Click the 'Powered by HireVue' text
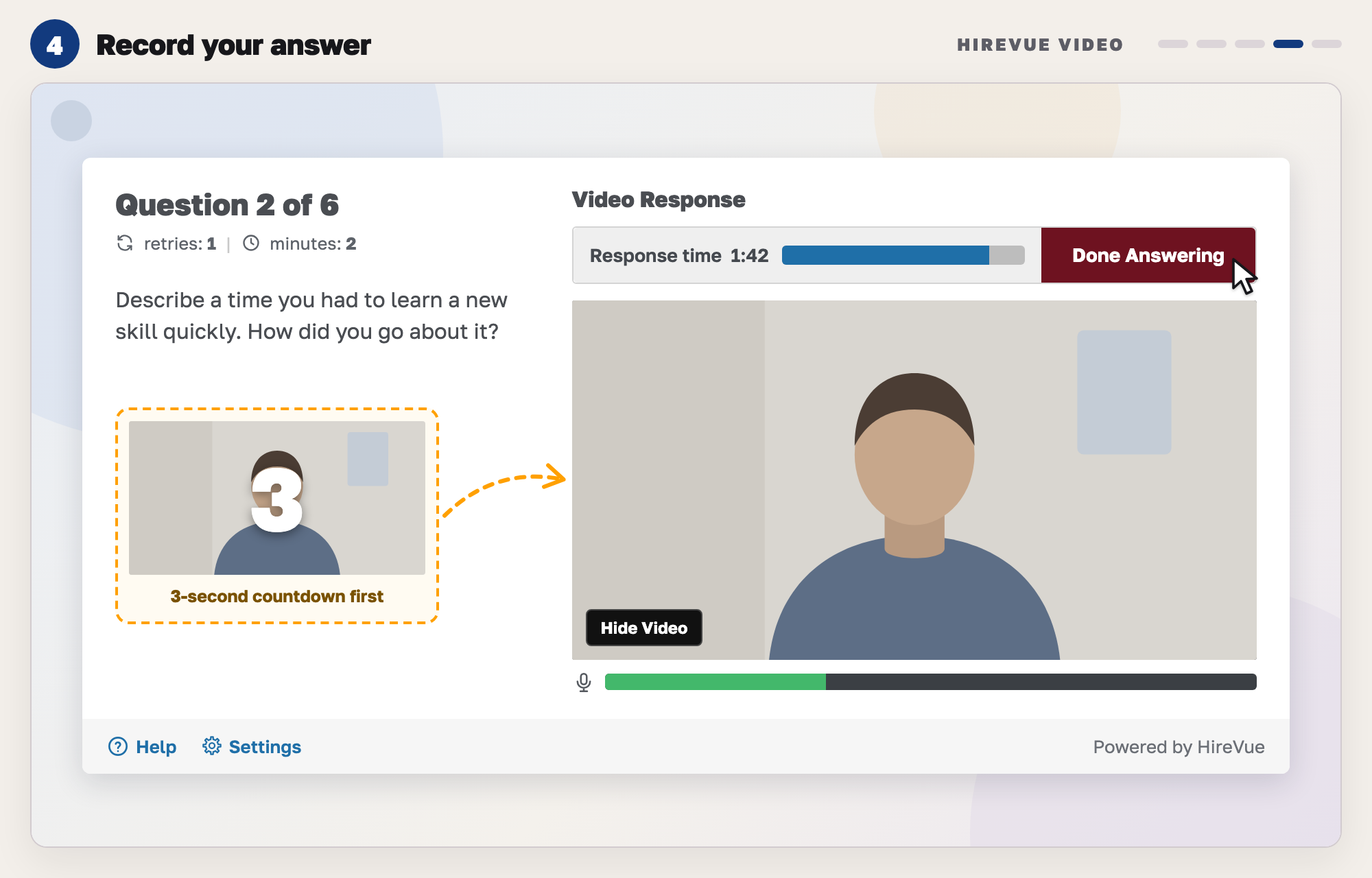This screenshot has height=878, width=1372. tap(1179, 746)
